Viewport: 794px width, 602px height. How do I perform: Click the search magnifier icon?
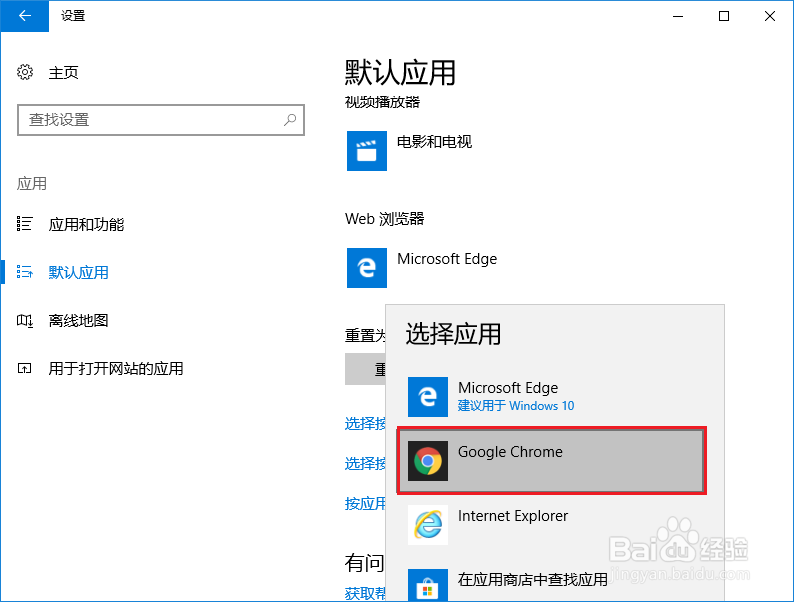[290, 120]
